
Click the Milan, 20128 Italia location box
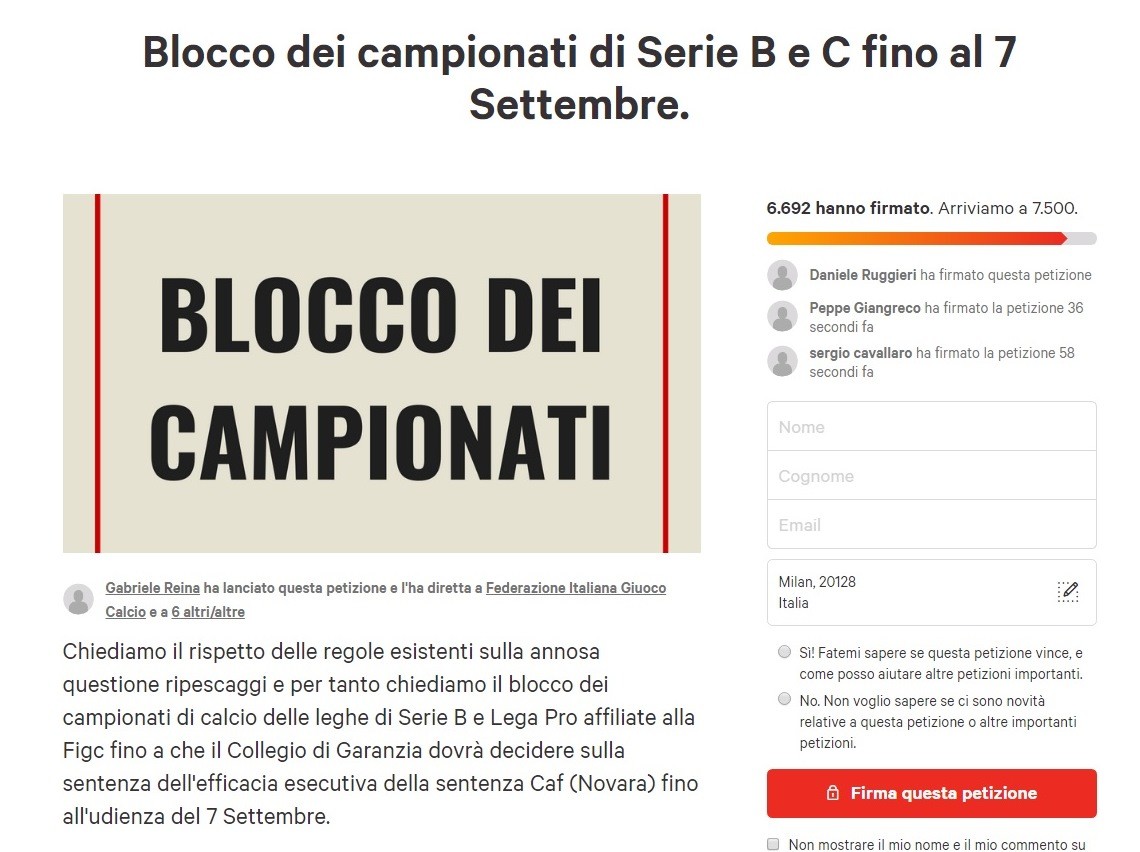[x=931, y=592]
